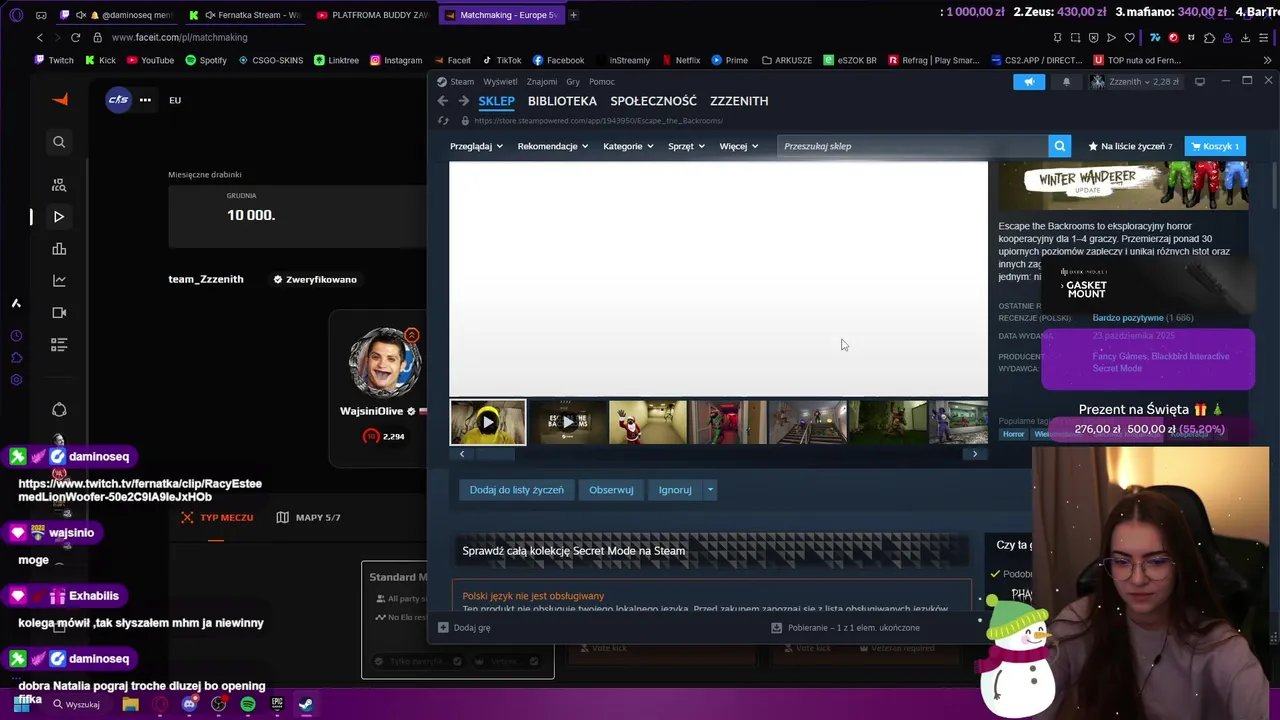Click Ignoruj button
The image size is (1280, 720).
click(675, 490)
